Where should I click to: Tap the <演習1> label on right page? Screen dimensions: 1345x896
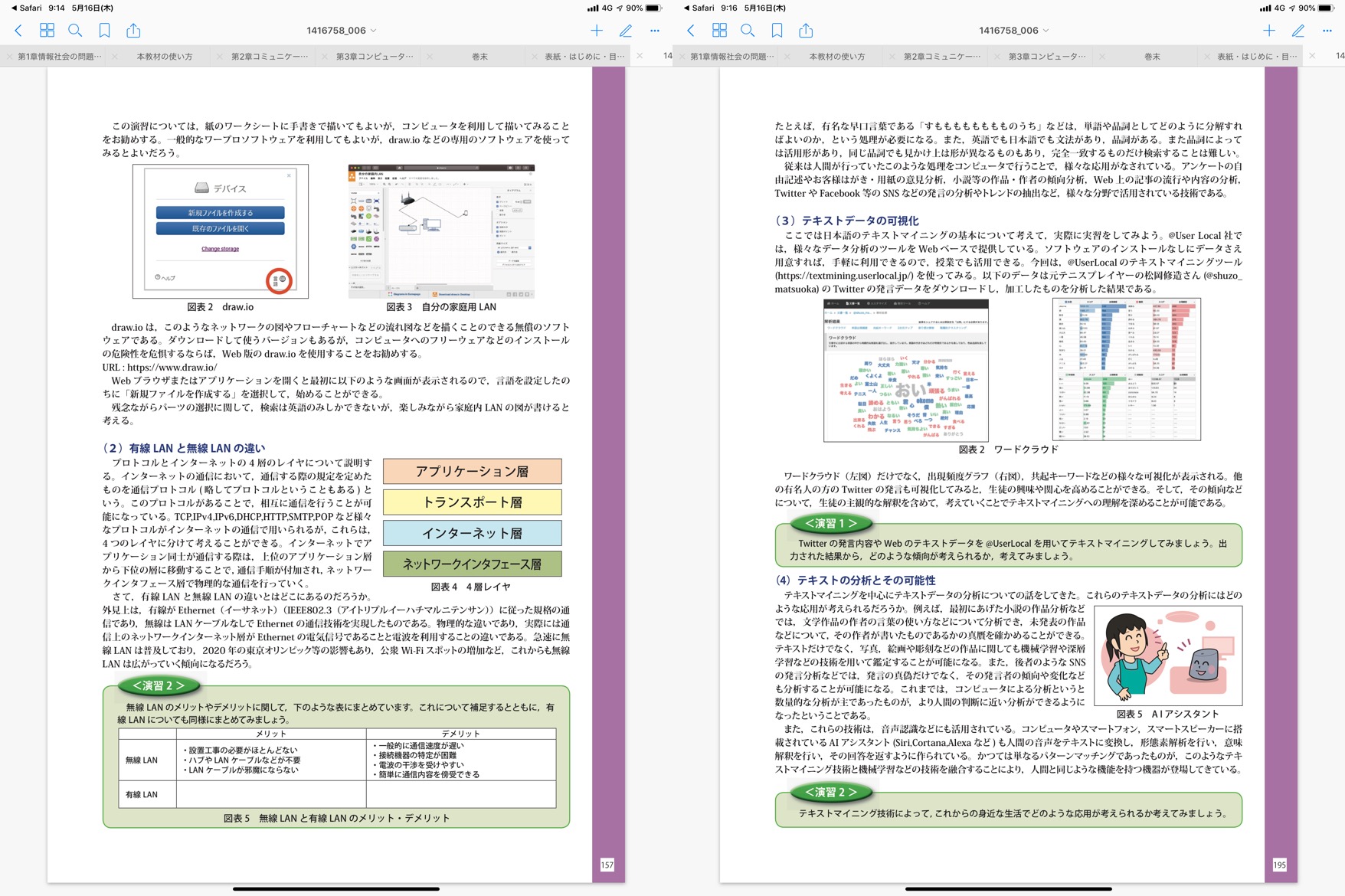831,524
